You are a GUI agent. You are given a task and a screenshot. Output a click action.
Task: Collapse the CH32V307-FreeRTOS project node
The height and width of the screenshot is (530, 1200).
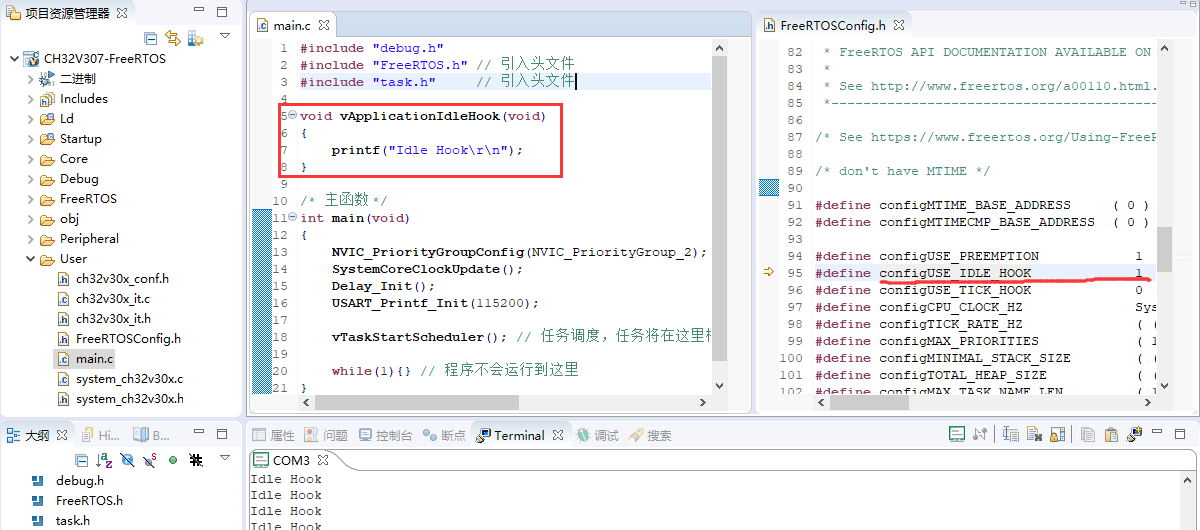[14, 58]
